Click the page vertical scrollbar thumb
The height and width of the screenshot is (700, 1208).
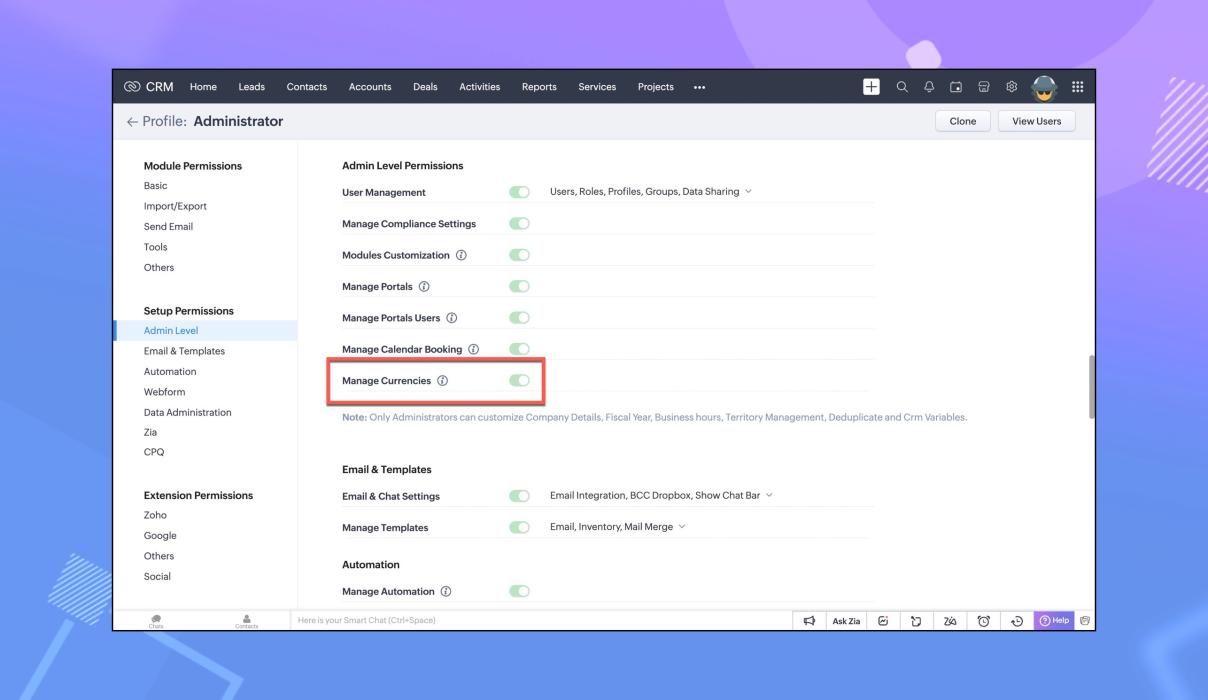click(1092, 385)
